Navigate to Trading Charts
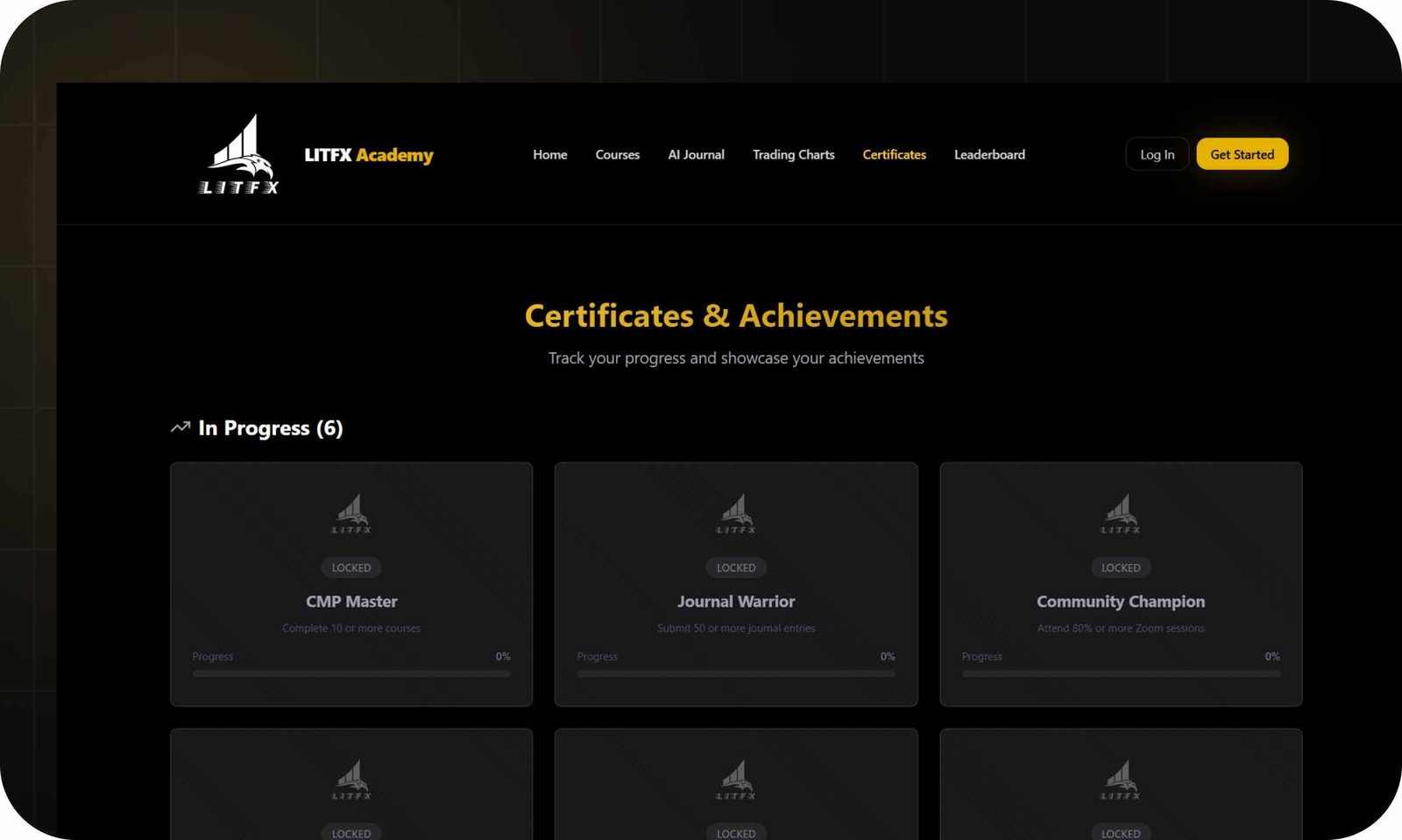This screenshot has width=1402, height=840. [794, 154]
